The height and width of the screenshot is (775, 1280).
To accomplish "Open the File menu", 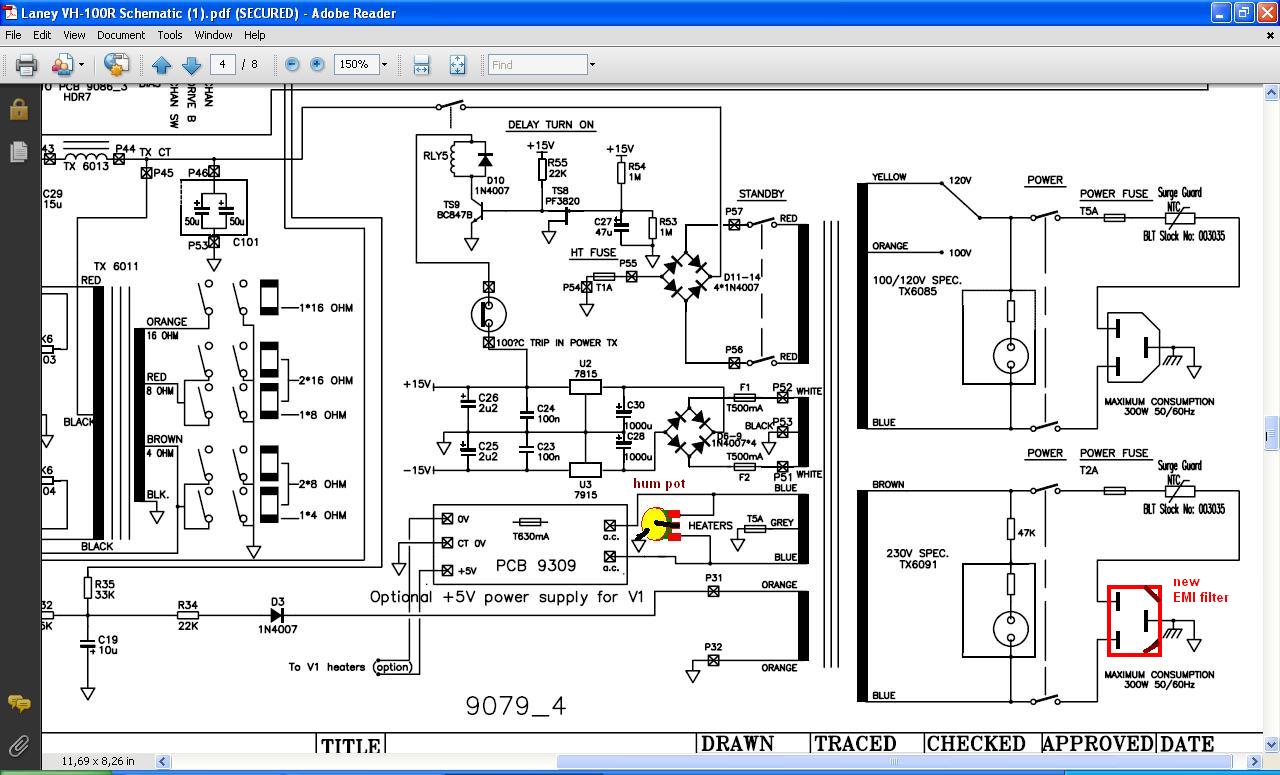I will click(13, 35).
